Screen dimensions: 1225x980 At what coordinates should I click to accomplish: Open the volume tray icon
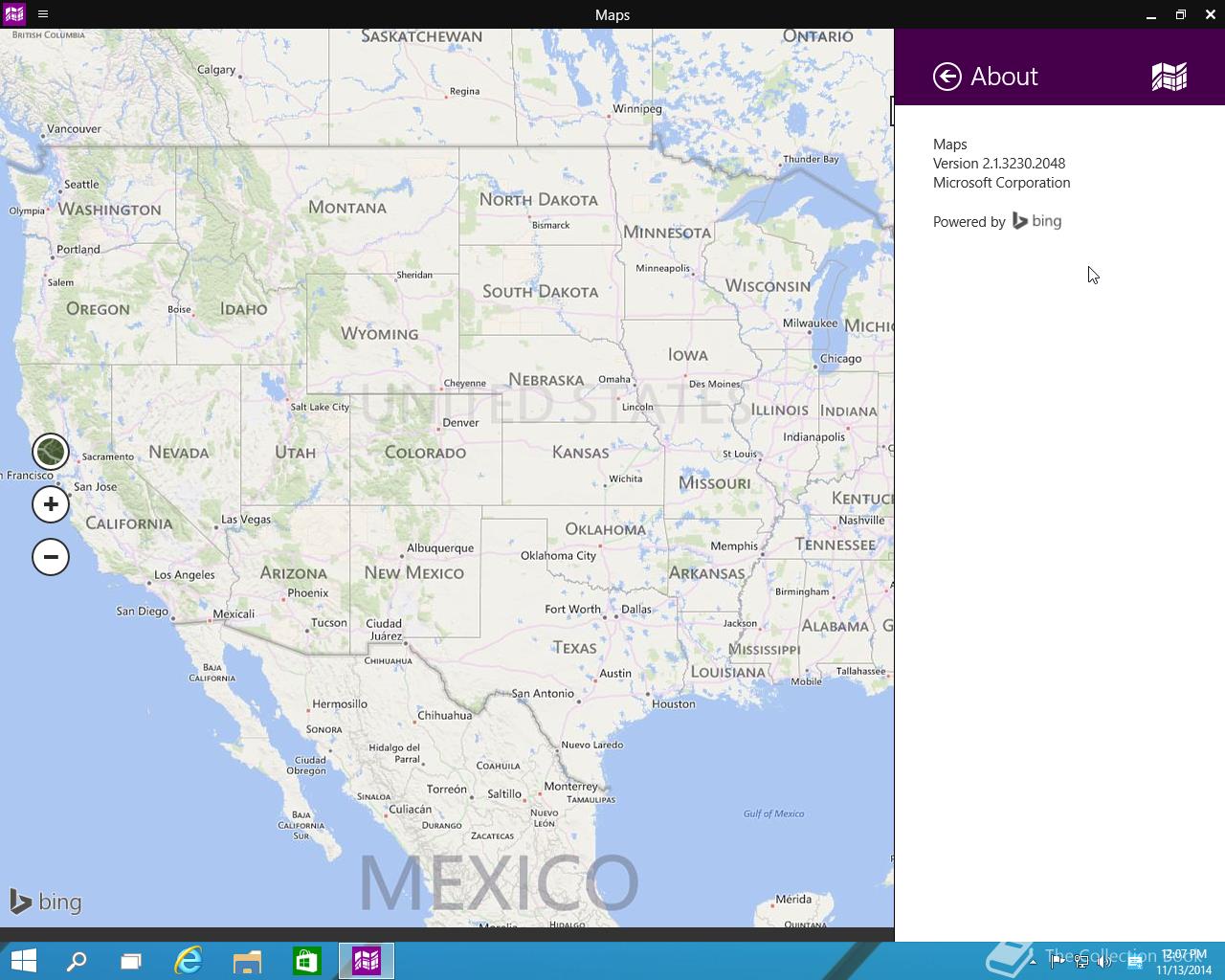[x=1105, y=962]
